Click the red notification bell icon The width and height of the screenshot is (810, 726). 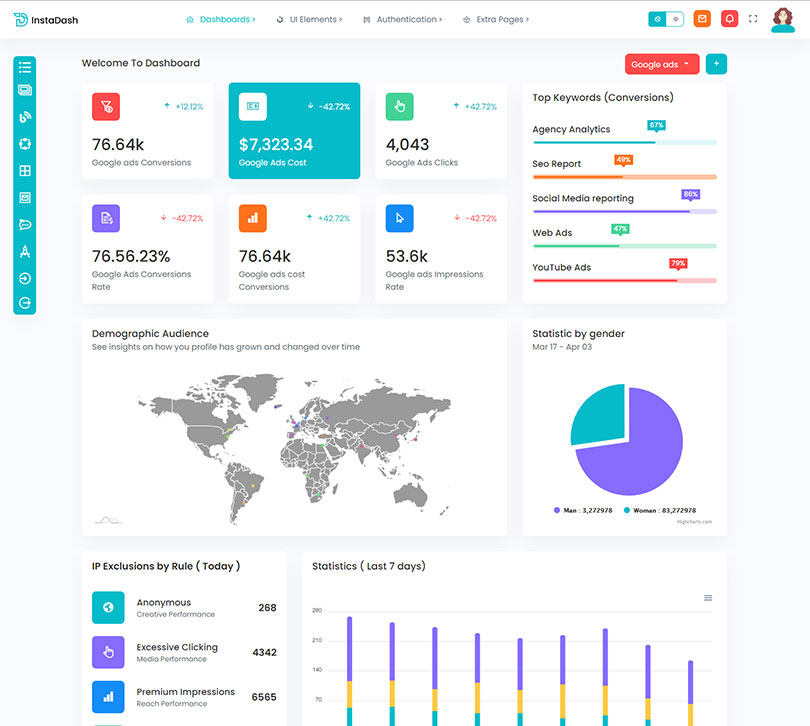coord(729,19)
